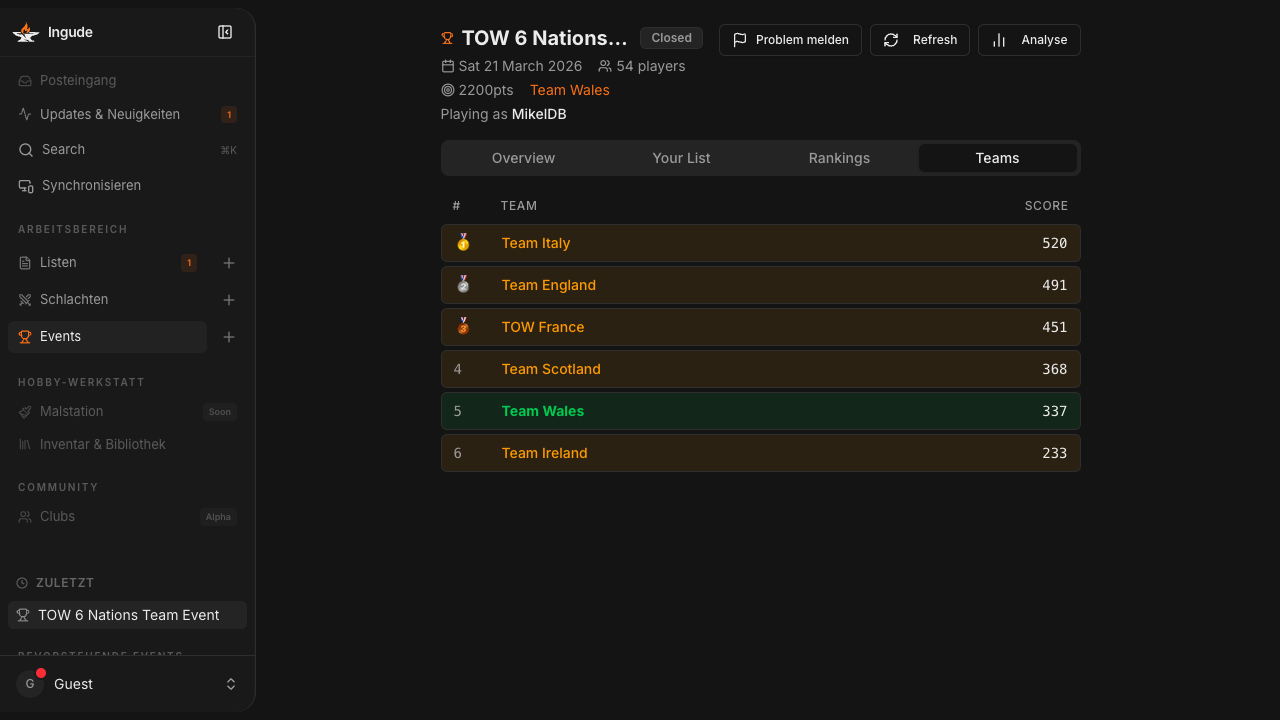The image size is (1280, 720).
Task: Click the Guest avatar icon
Action: click(30, 684)
